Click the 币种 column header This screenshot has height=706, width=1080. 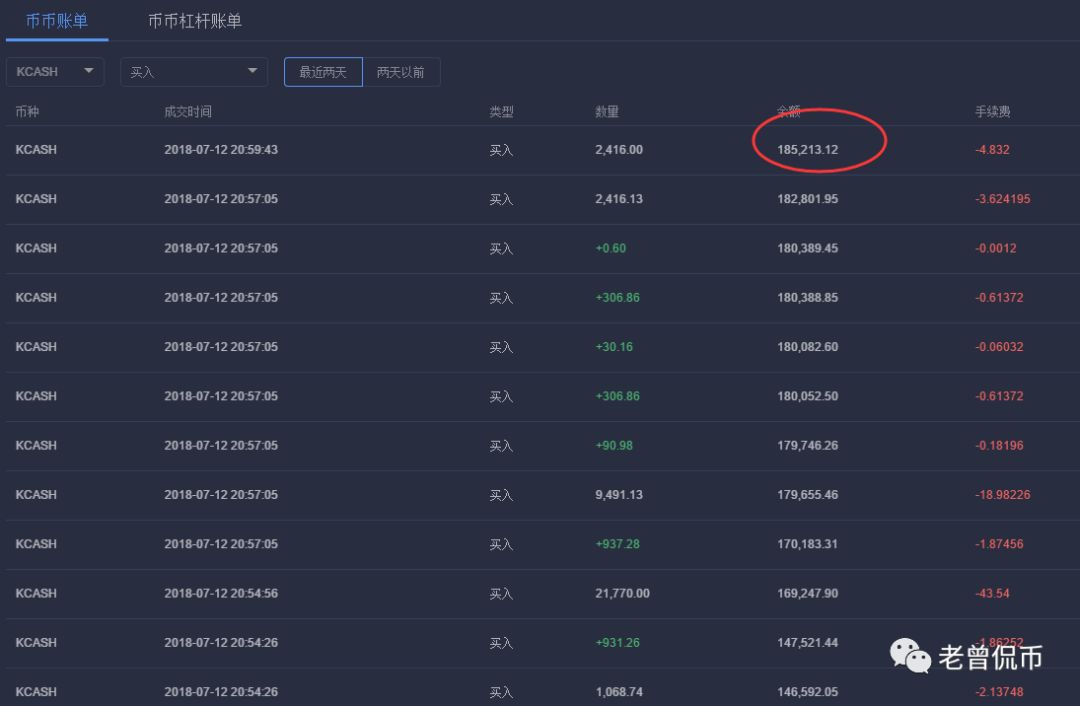pos(29,111)
